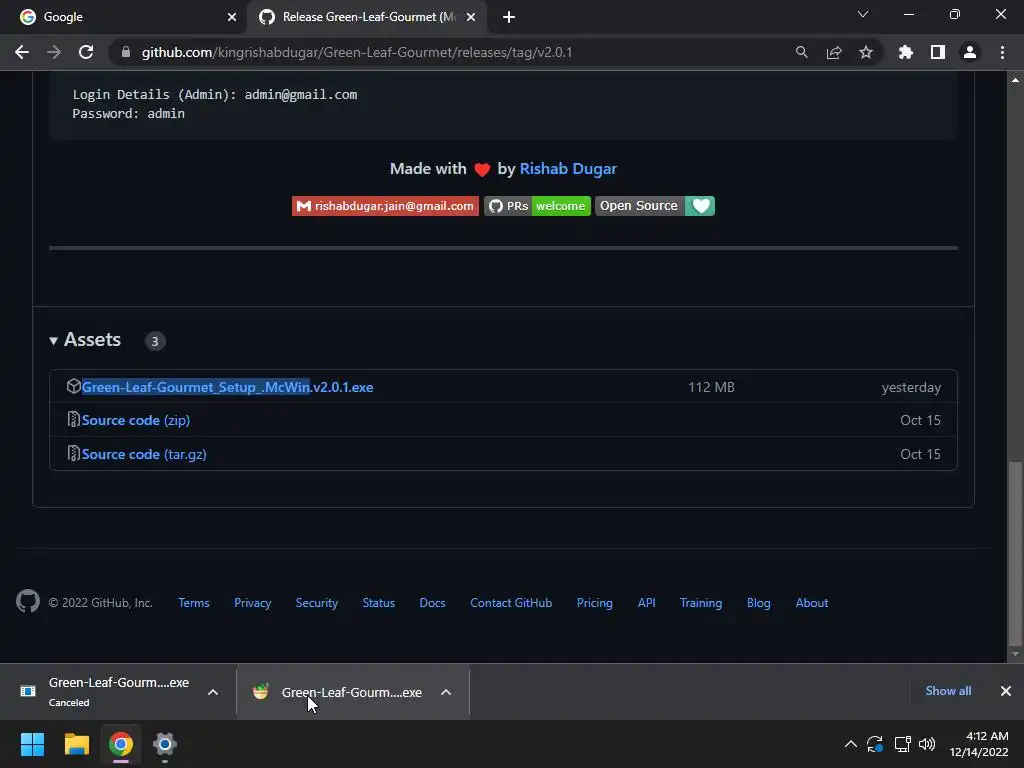Bookmark this page with the star

[866, 52]
